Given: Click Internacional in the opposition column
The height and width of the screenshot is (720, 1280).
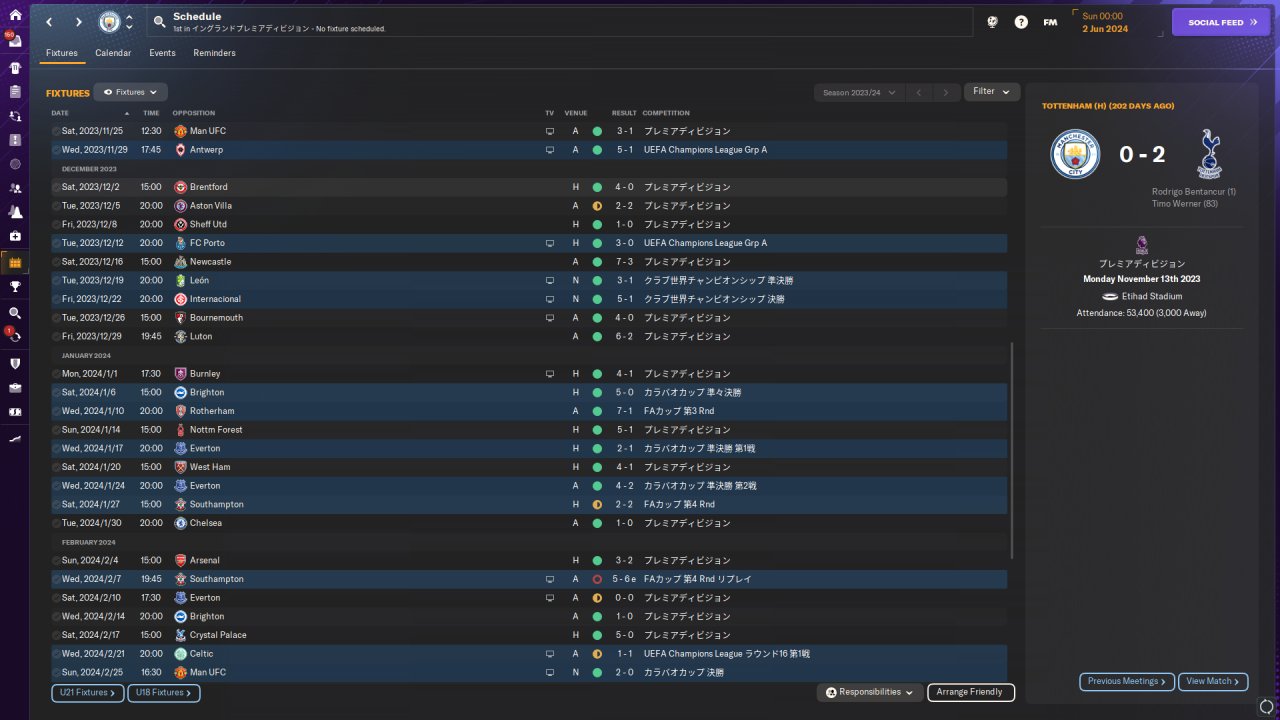Looking at the screenshot, I should [215, 299].
